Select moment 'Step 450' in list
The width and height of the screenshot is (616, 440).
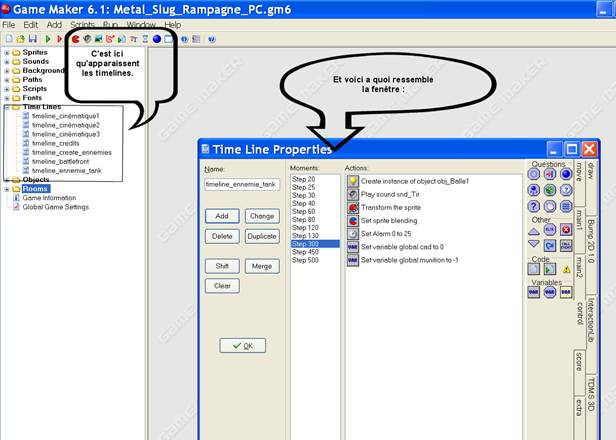pos(315,252)
